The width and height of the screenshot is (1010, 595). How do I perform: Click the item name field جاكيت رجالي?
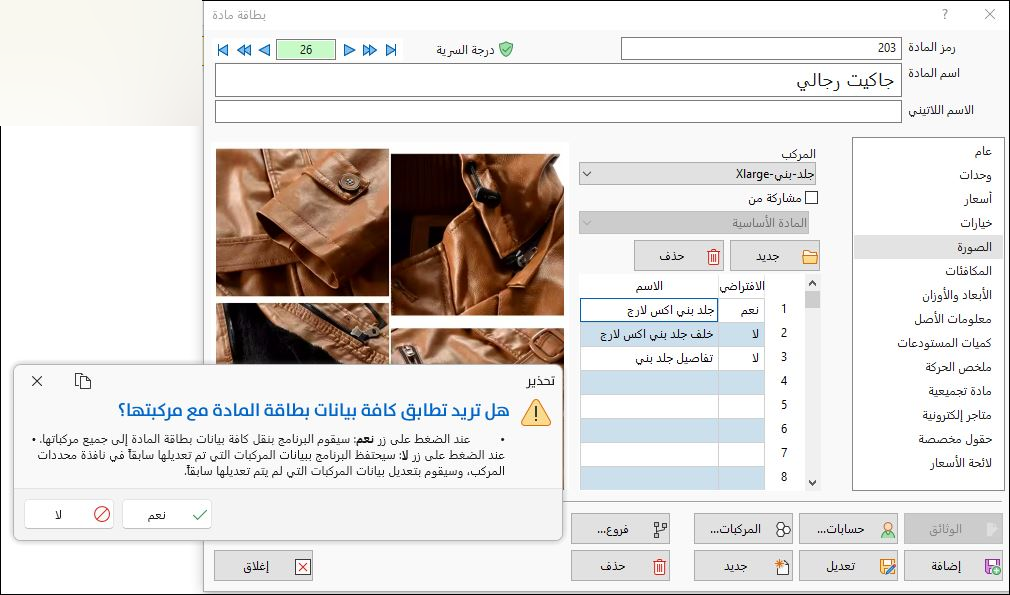(x=558, y=80)
